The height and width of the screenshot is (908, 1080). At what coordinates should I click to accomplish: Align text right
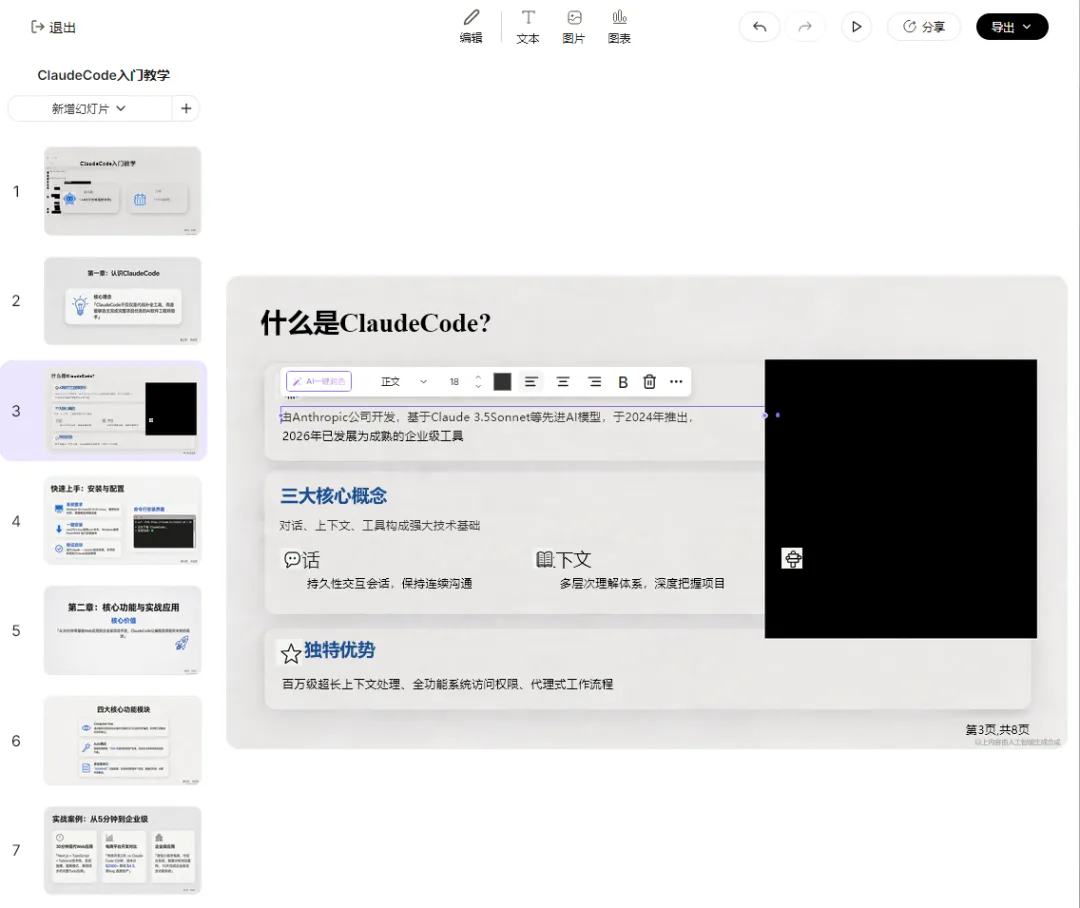click(594, 382)
